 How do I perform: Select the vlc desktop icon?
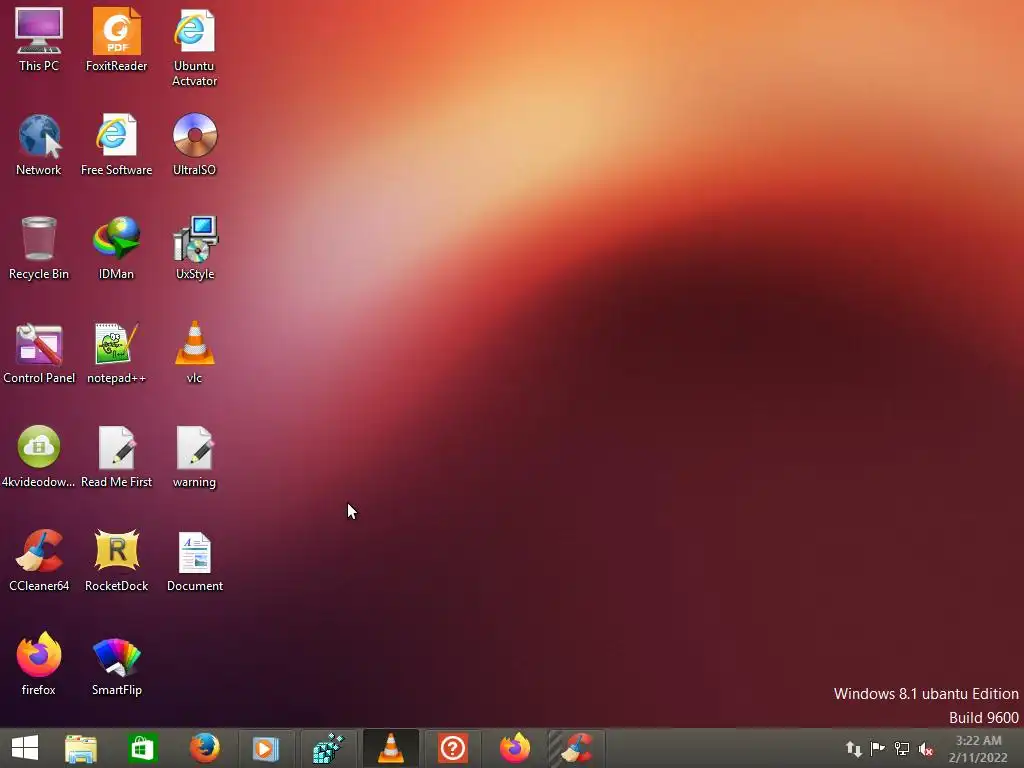click(x=194, y=352)
